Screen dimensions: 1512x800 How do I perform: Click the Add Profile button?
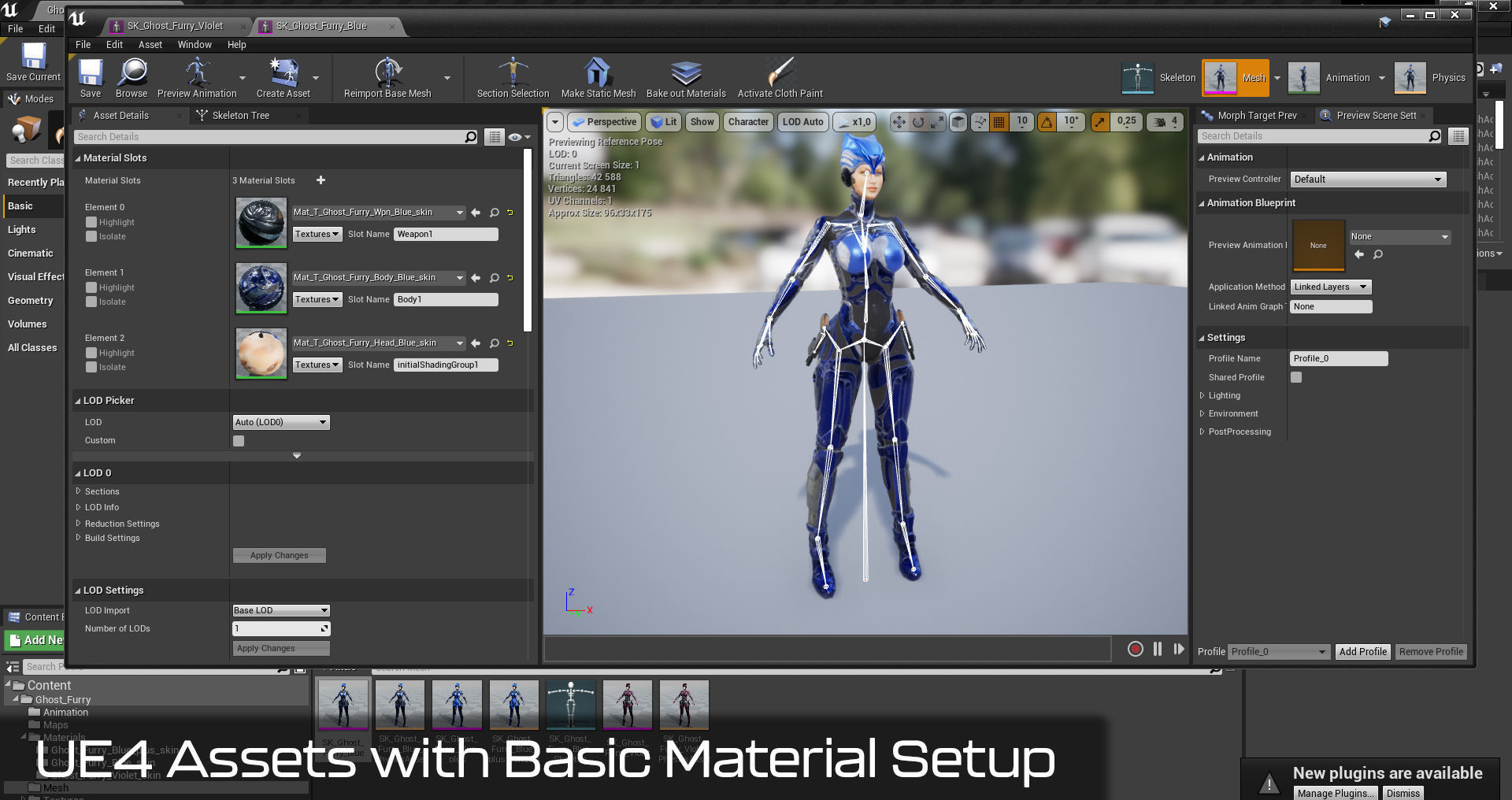[1362, 652]
